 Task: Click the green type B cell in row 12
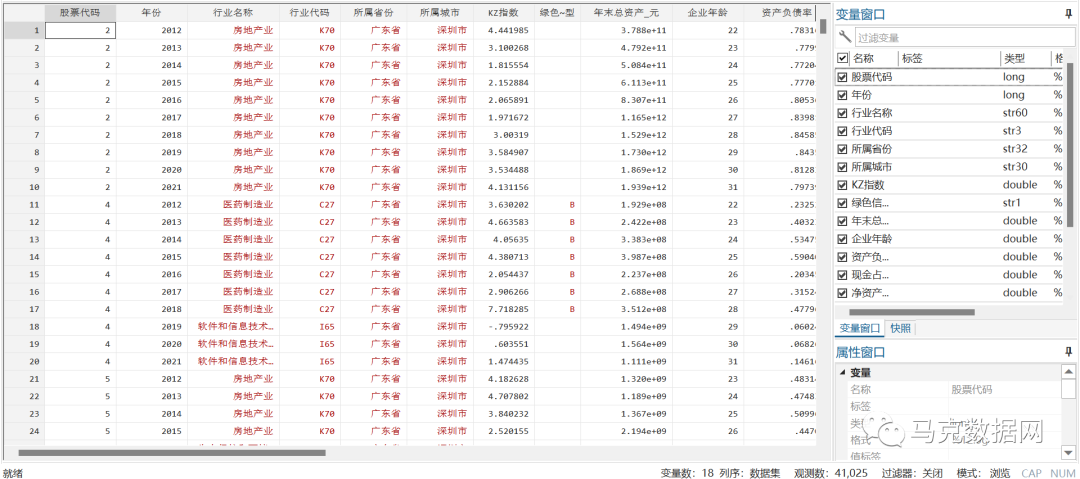pos(572,222)
